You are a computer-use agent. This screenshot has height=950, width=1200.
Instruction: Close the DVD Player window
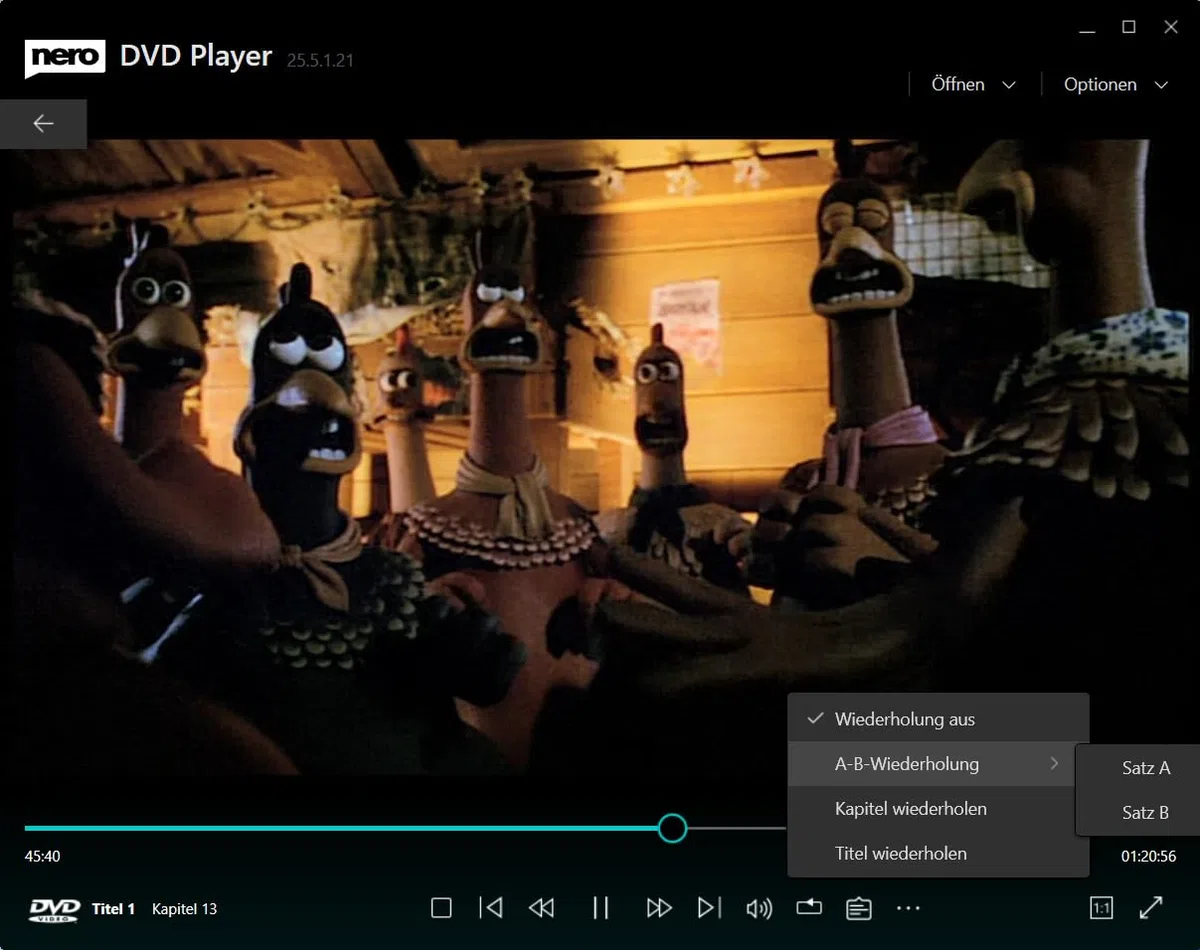[x=1171, y=27]
